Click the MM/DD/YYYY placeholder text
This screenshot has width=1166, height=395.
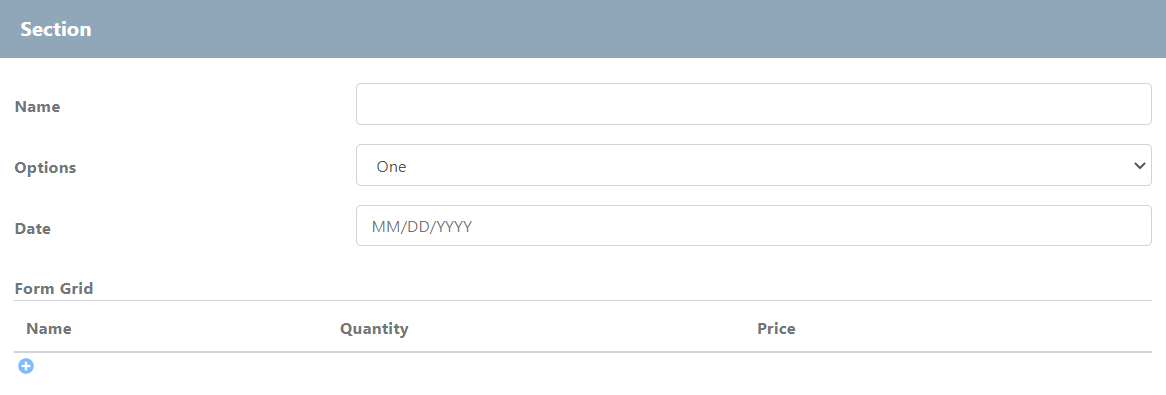pos(422,227)
